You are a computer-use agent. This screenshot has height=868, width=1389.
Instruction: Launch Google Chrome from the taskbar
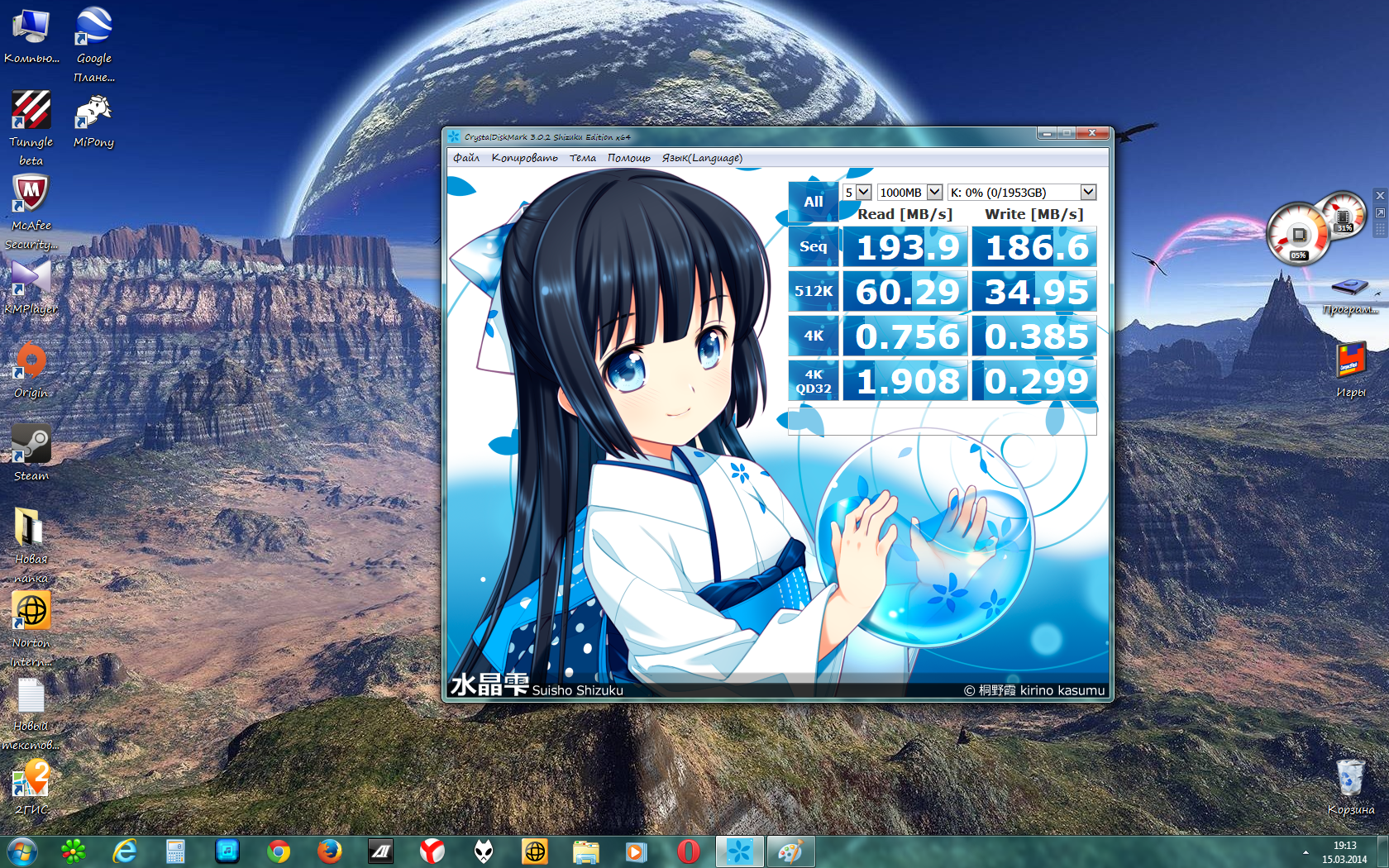(x=279, y=851)
